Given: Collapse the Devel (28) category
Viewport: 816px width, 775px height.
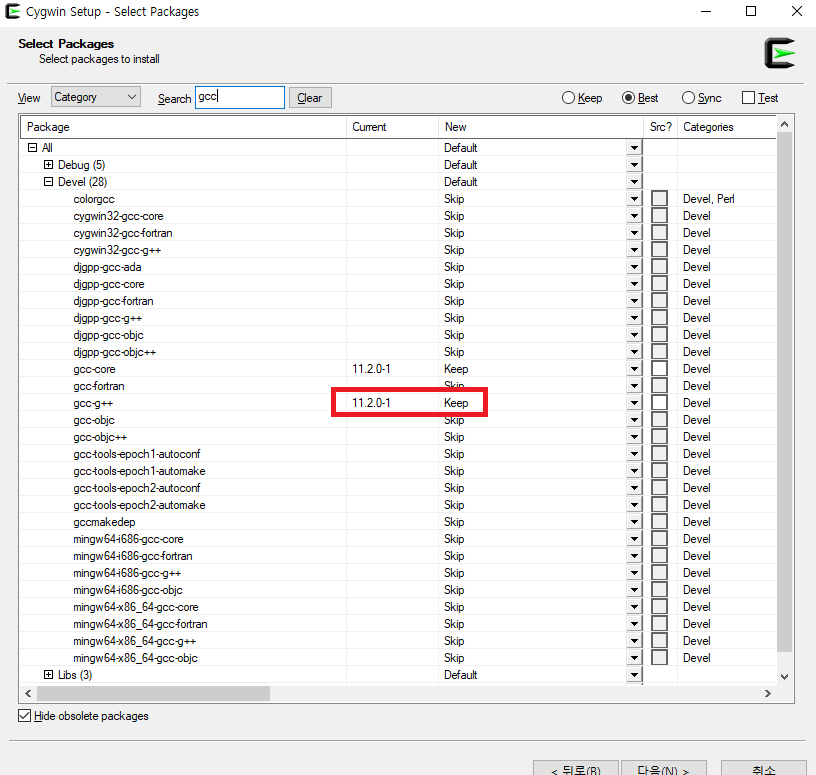Looking at the screenshot, I should (48, 182).
